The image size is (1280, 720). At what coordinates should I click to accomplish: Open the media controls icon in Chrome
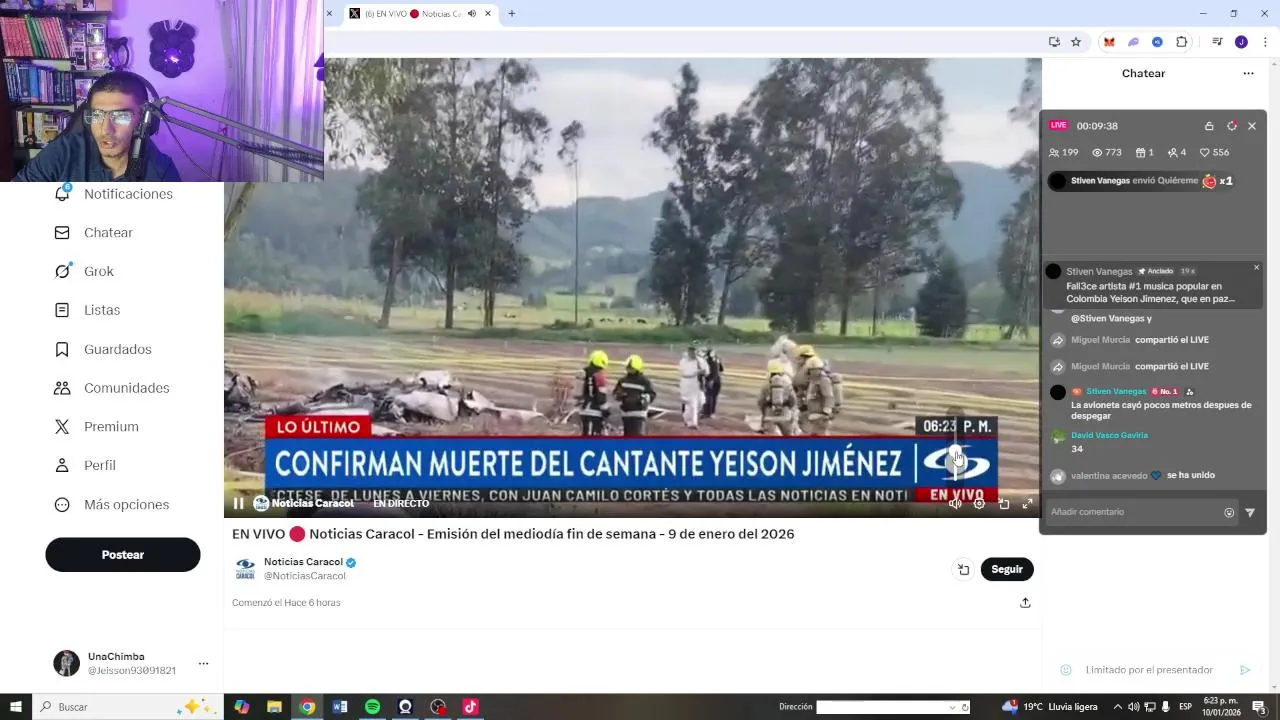pos(1217,42)
